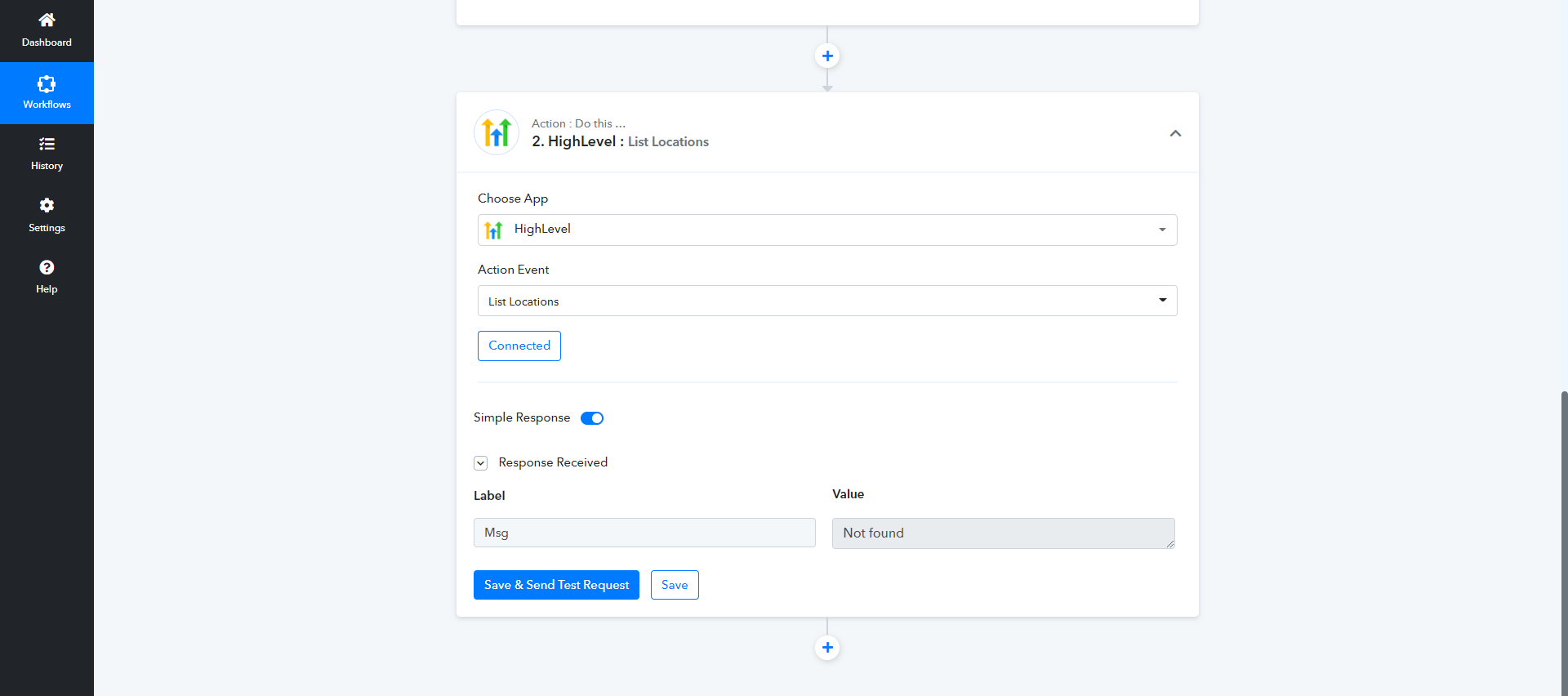Open the Action Event dropdown
The height and width of the screenshot is (696, 1568).
[827, 301]
